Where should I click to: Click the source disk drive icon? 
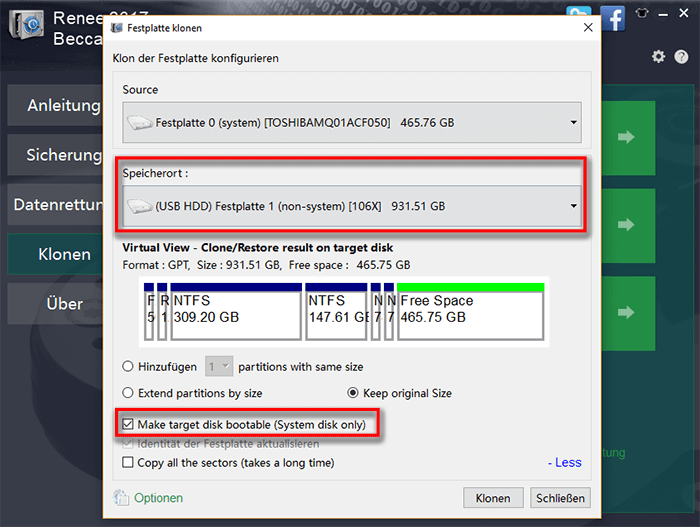[x=140, y=122]
